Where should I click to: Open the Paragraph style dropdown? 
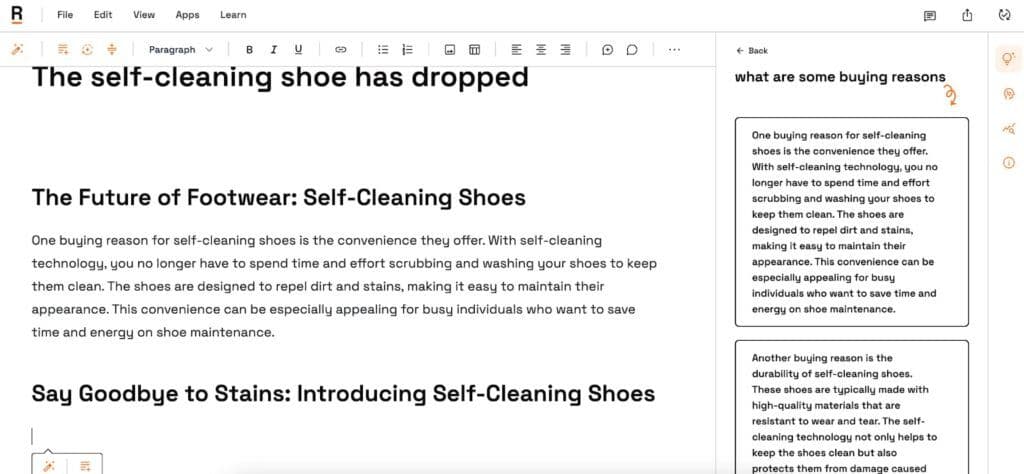[x=181, y=49]
